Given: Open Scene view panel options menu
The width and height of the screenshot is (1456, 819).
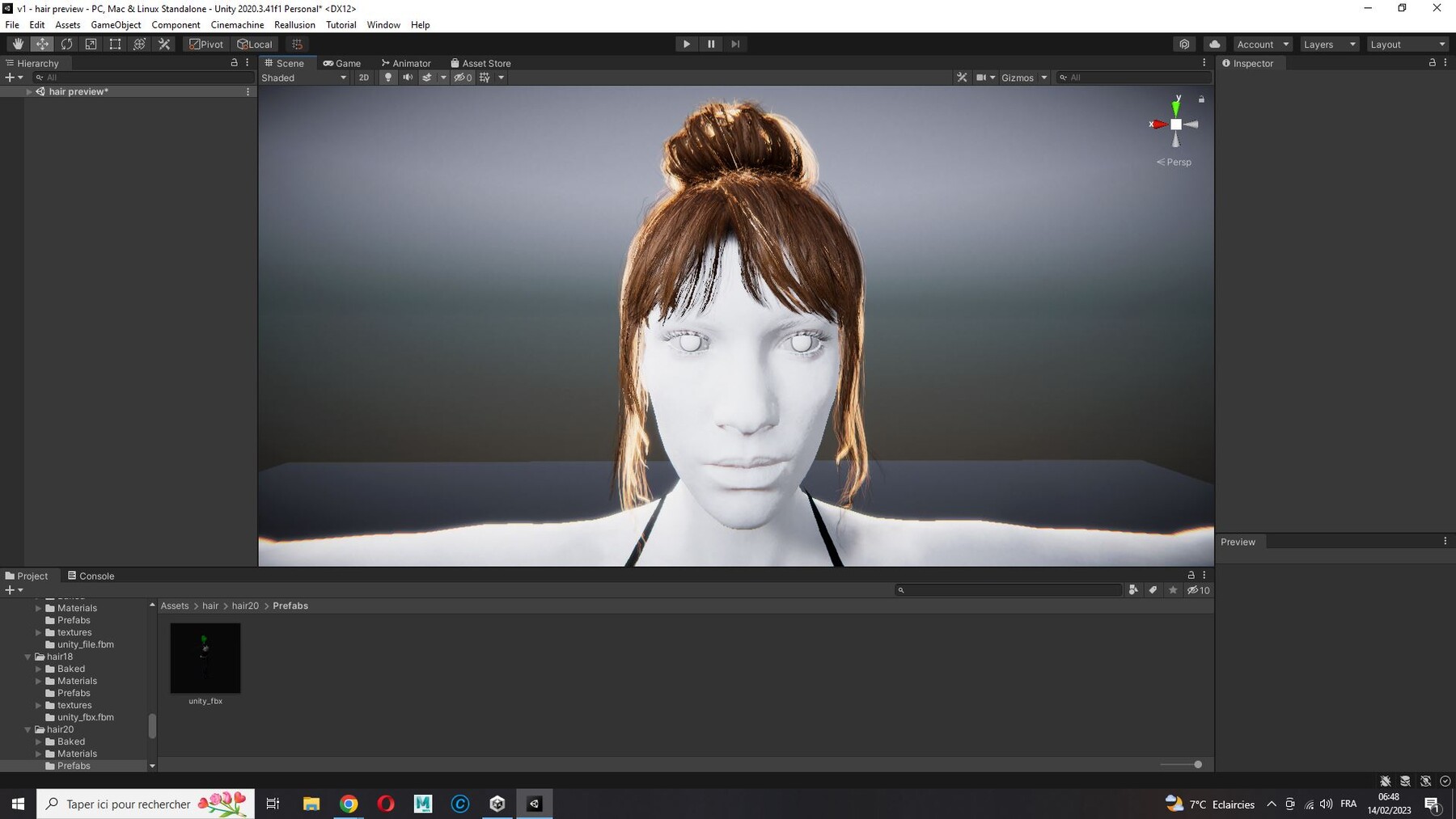Looking at the screenshot, I should (1204, 62).
